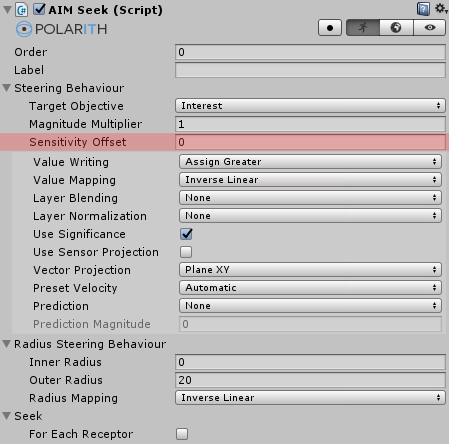Viewport: 449px width, 444px height.
Task: Open the Vector Projection dropdown
Action: pyautogui.click(x=310, y=270)
